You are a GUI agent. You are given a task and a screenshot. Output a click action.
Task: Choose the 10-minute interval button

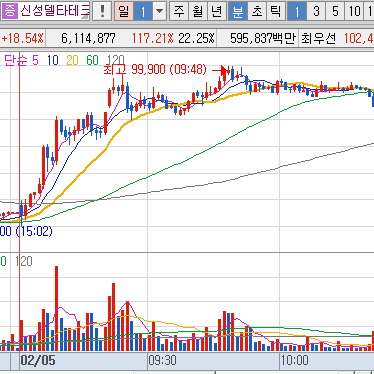(355, 11)
